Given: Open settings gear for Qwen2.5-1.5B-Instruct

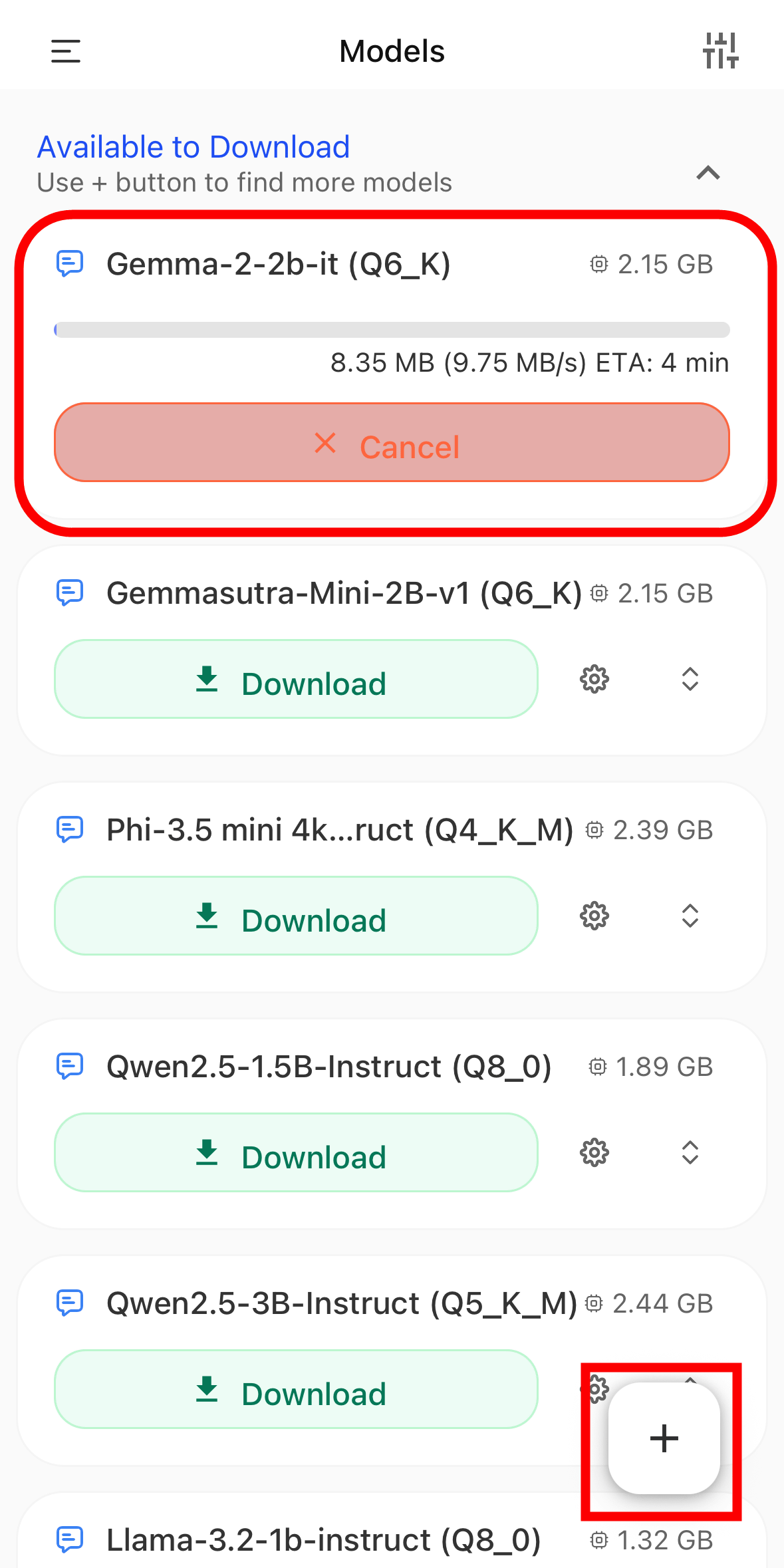Looking at the screenshot, I should pyautogui.click(x=594, y=1153).
